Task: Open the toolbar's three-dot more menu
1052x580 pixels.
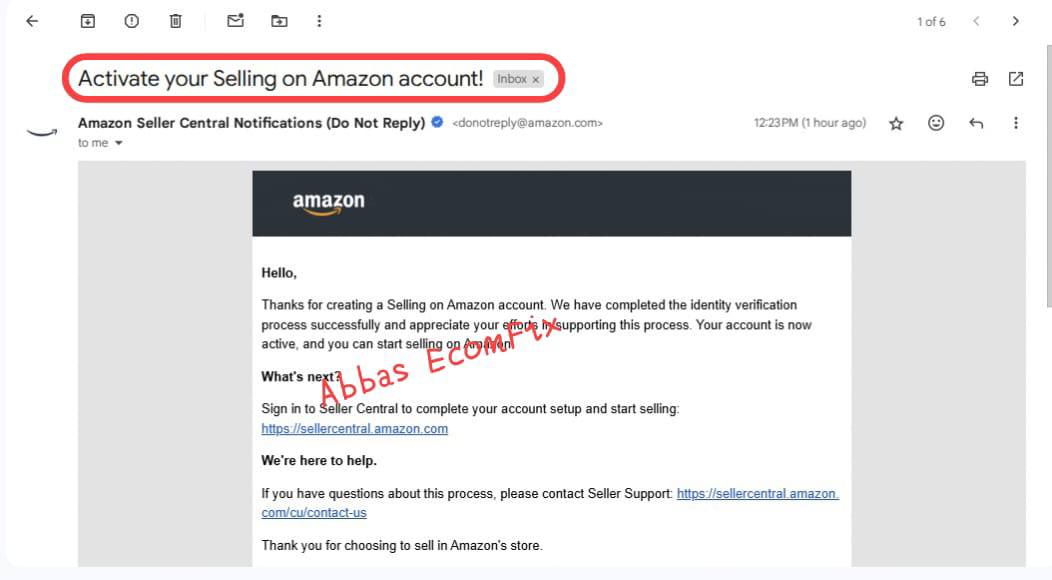Action: (319, 21)
